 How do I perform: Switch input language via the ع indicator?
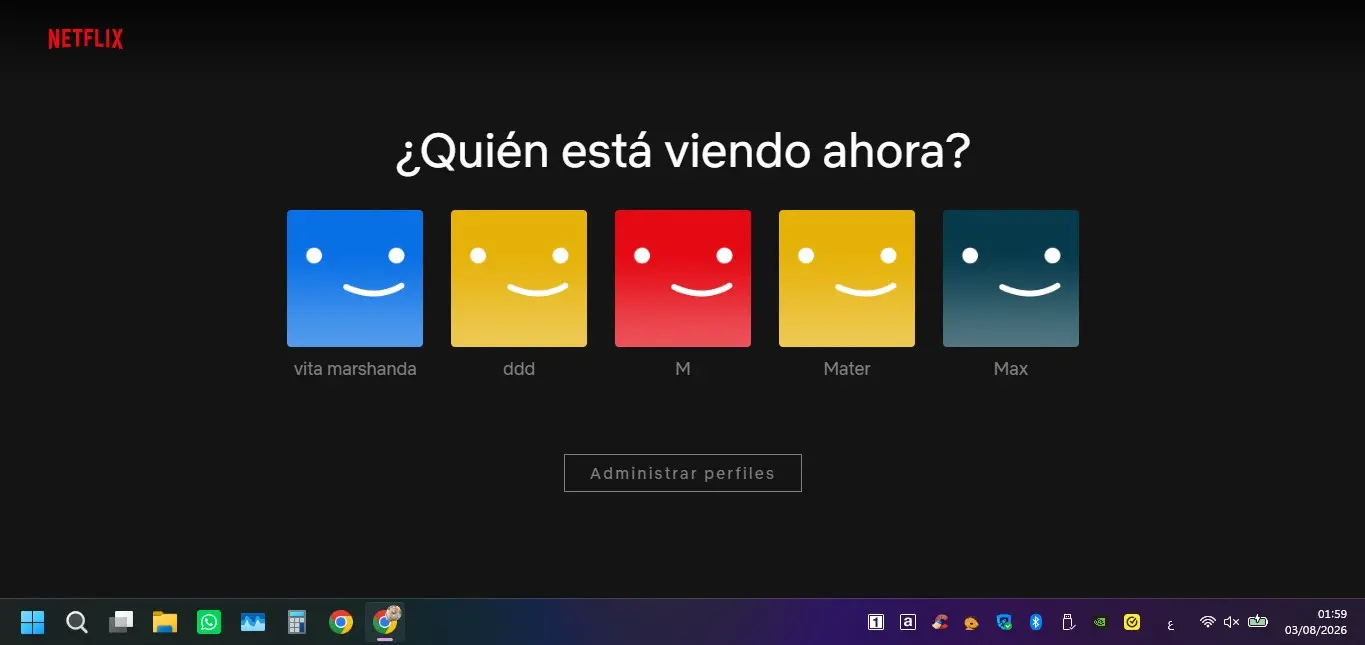coord(1171,624)
